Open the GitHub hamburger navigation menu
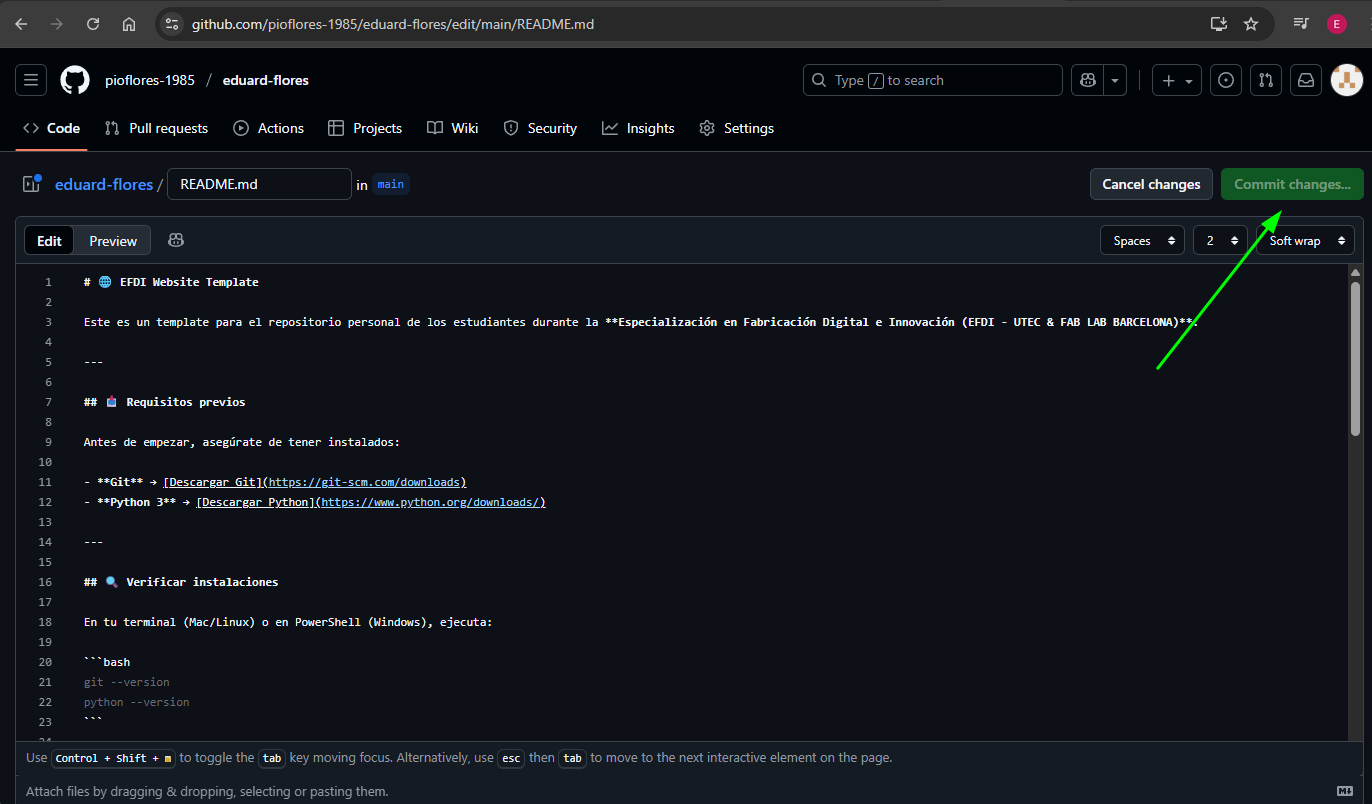1372x804 pixels. [x=31, y=80]
